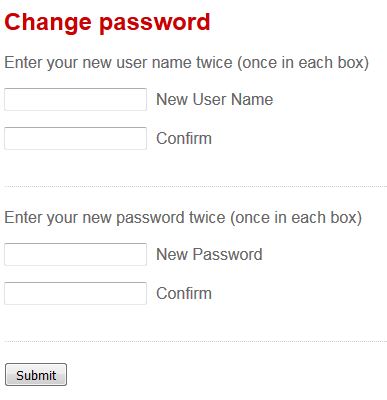
Task: Click the word 'Enter' in password instructions
Action: click(x=23, y=217)
